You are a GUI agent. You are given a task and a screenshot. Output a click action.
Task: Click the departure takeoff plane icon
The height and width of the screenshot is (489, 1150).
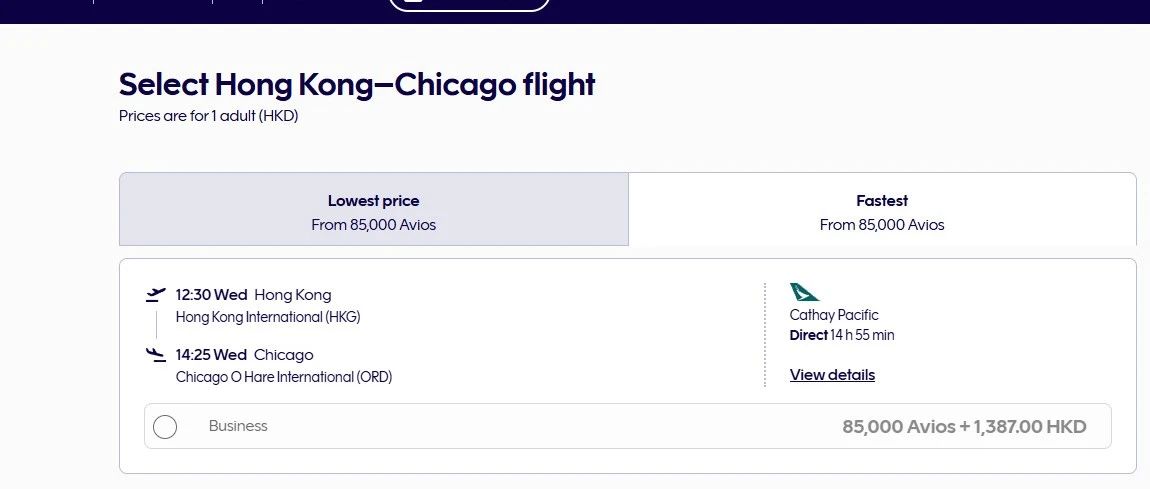point(155,294)
